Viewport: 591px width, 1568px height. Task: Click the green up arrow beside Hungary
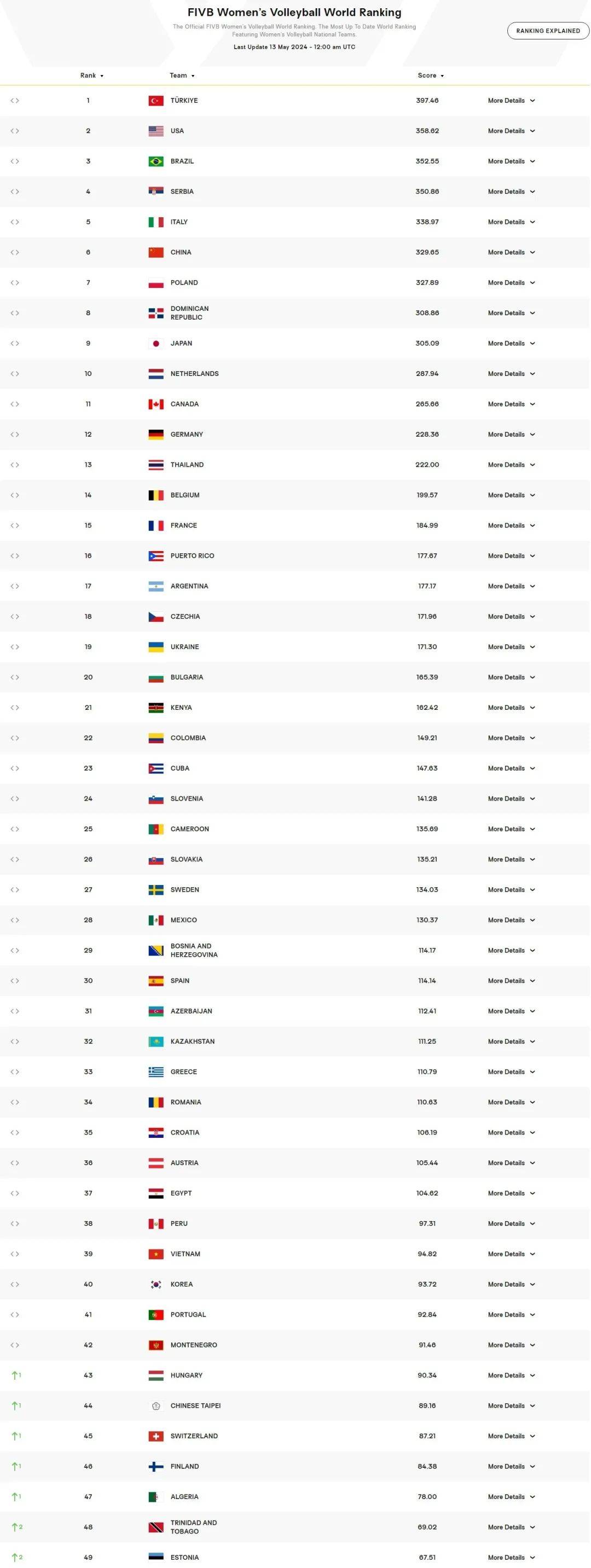pyautogui.click(x=16, y=1375)
